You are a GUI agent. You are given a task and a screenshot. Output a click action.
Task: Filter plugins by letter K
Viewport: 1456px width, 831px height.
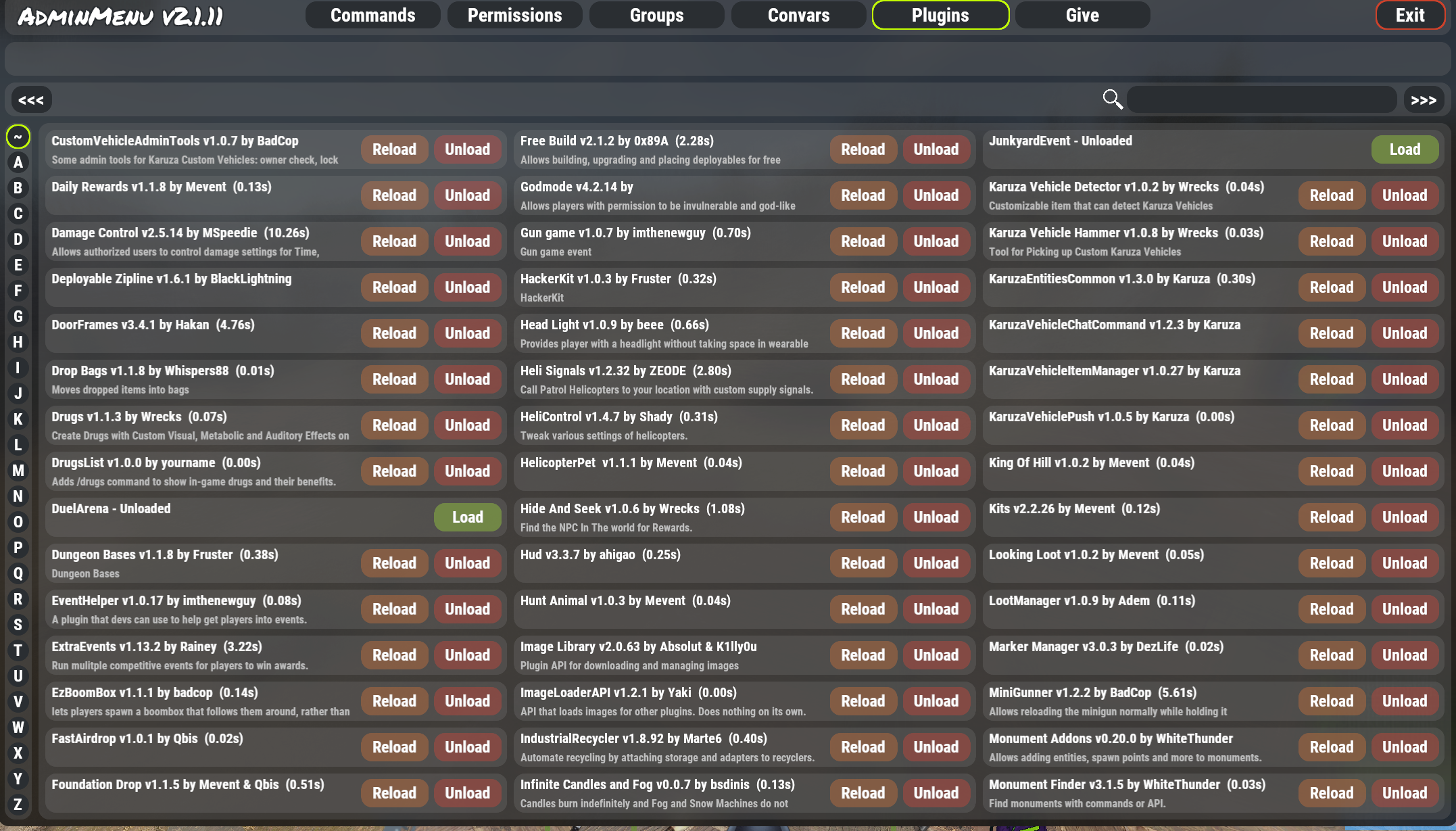(18, 419)
